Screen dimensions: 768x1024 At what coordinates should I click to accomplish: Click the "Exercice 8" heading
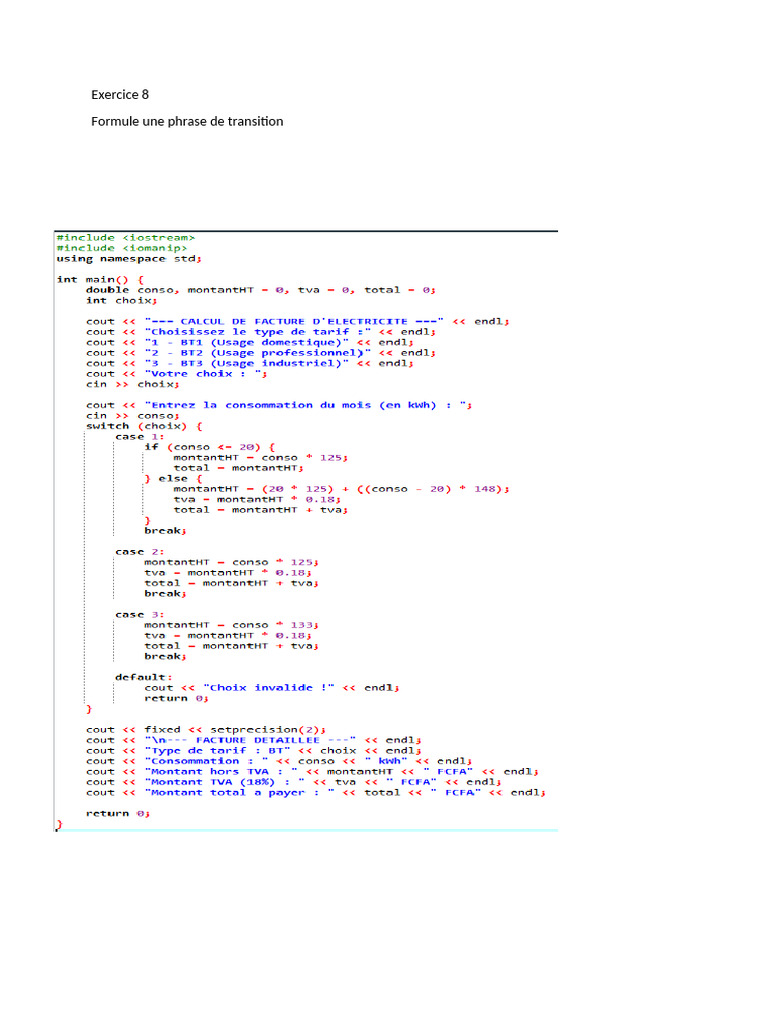(x=120, y=95)
